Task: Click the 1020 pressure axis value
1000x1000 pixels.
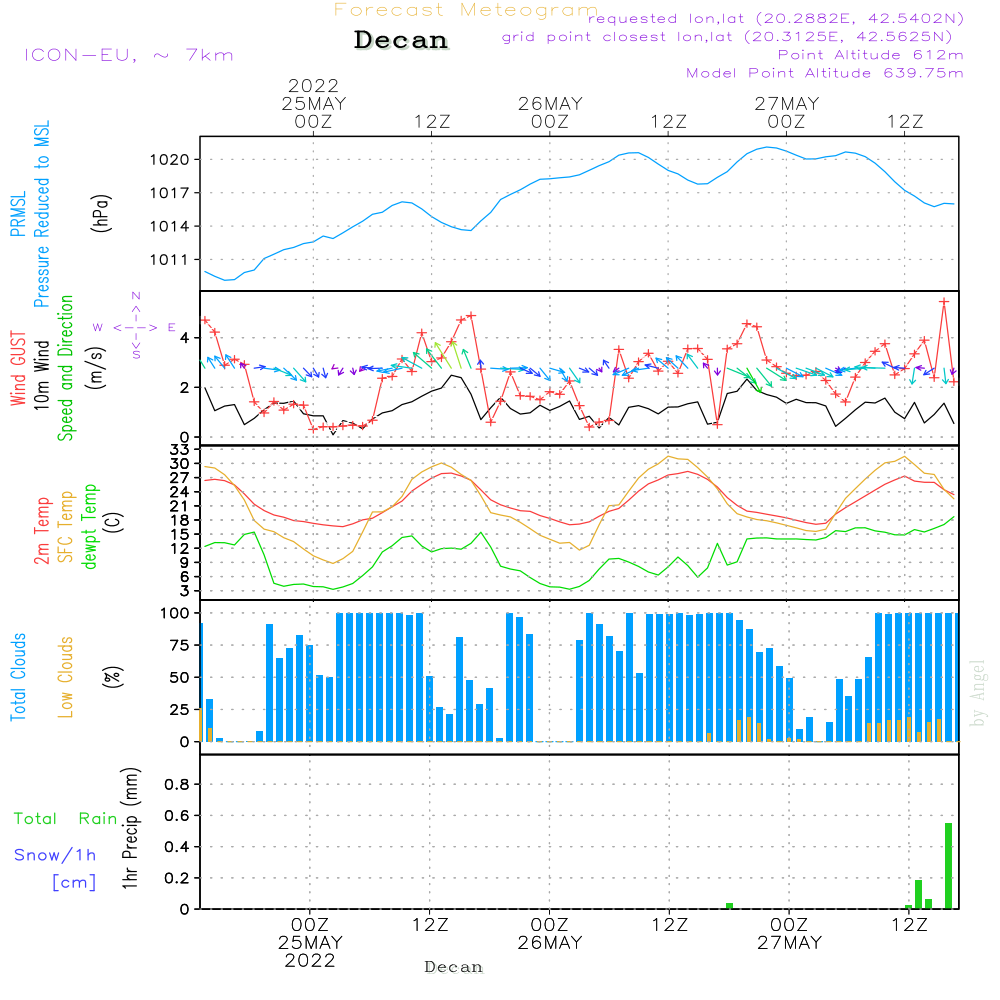Action: 170,160
